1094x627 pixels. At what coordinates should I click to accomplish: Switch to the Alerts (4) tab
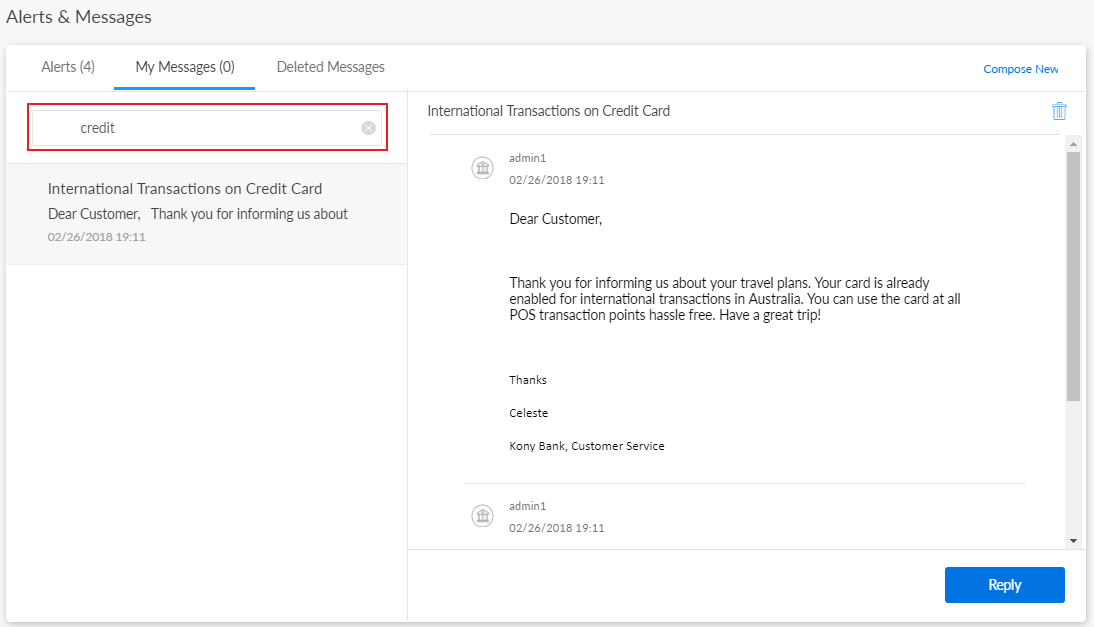point(68,67)
